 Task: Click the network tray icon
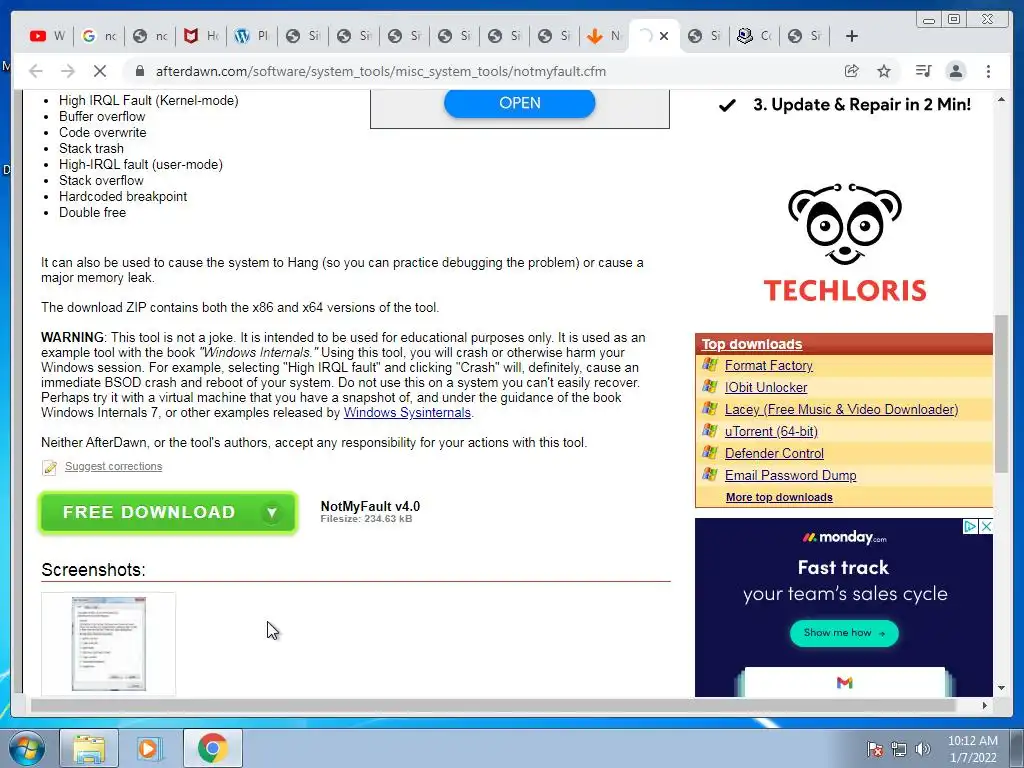(899, 749)
